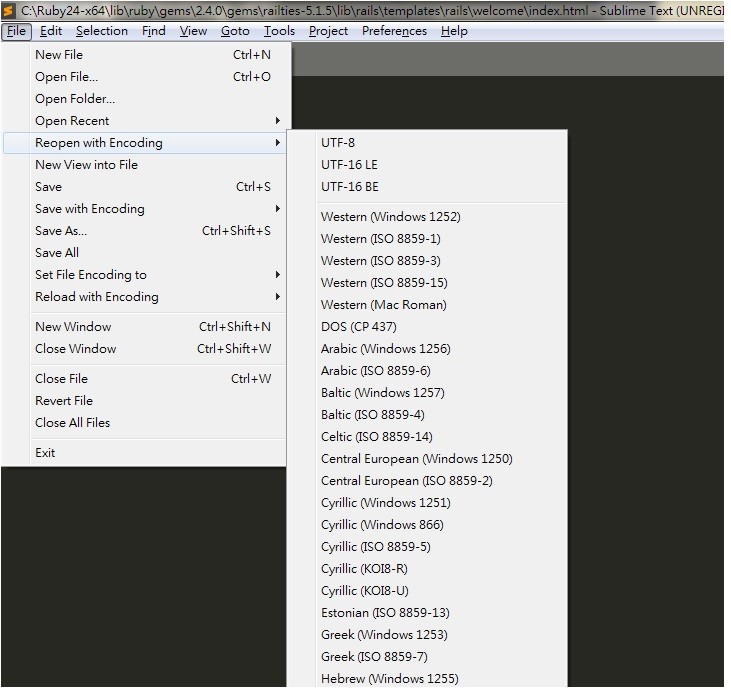Select Celtic (ISO 8859-14) encoding
The height and width of the screenshot is (690, 731).
[x=428, y=436]
